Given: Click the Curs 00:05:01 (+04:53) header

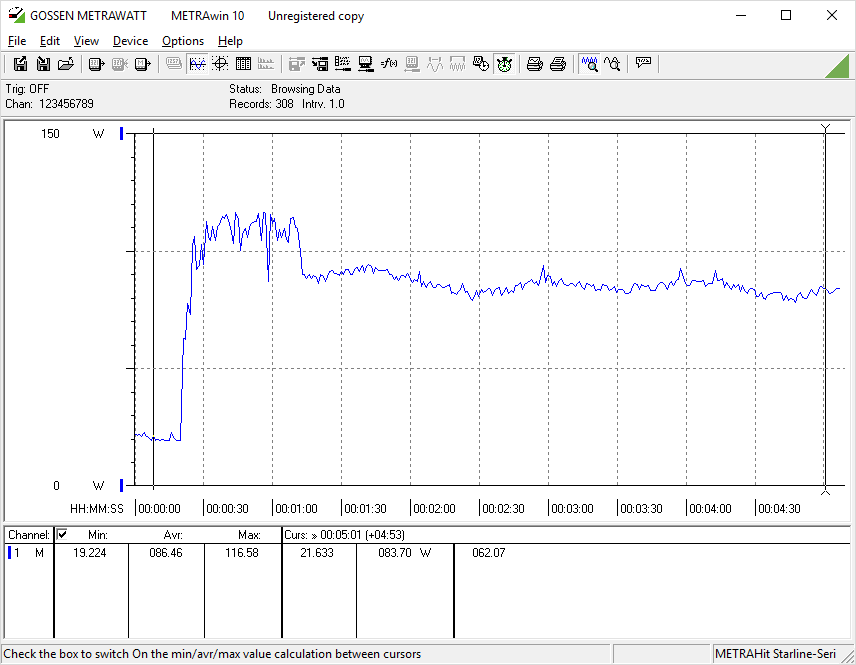Looking at the screenshot, I should 344,535.
